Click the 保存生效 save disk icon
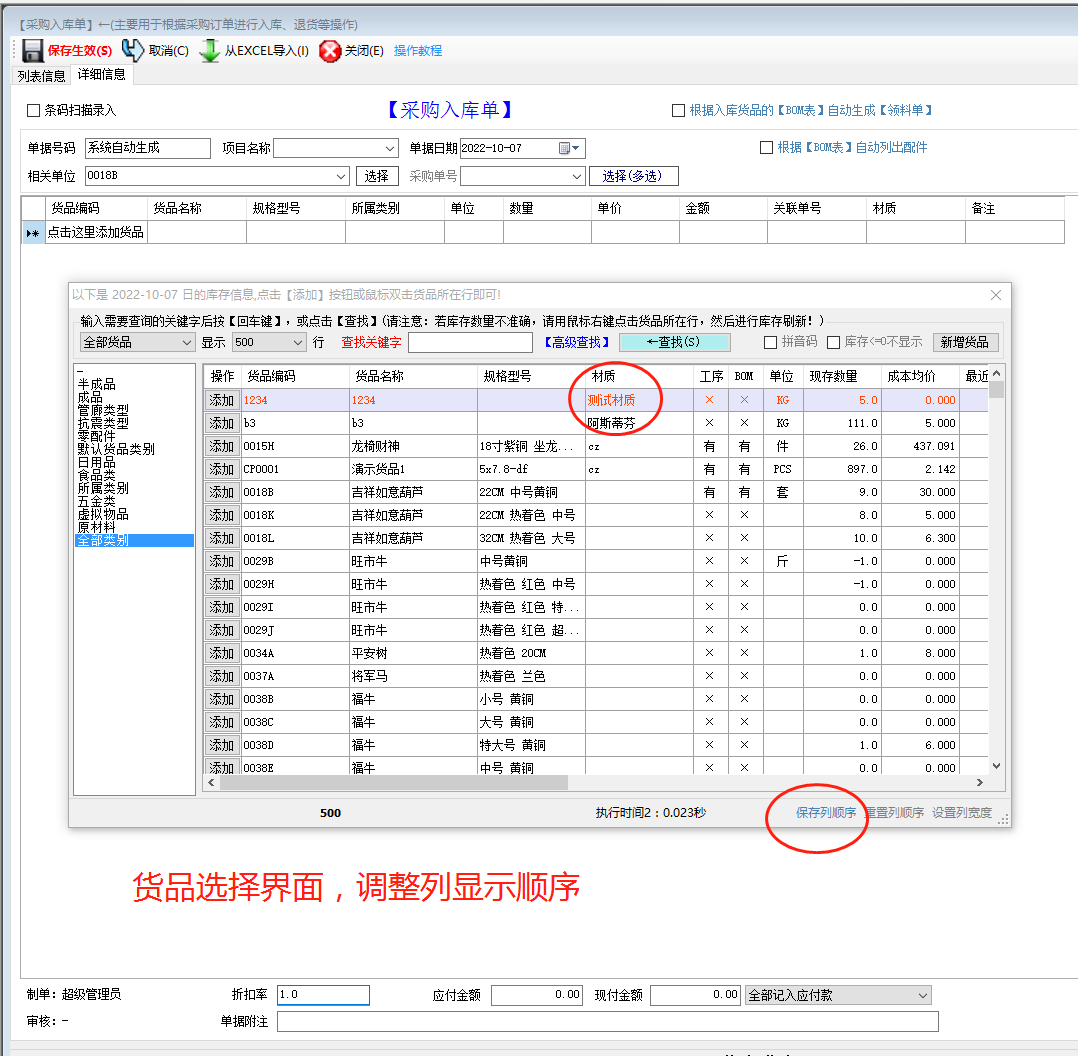 [x=33, y=50]
